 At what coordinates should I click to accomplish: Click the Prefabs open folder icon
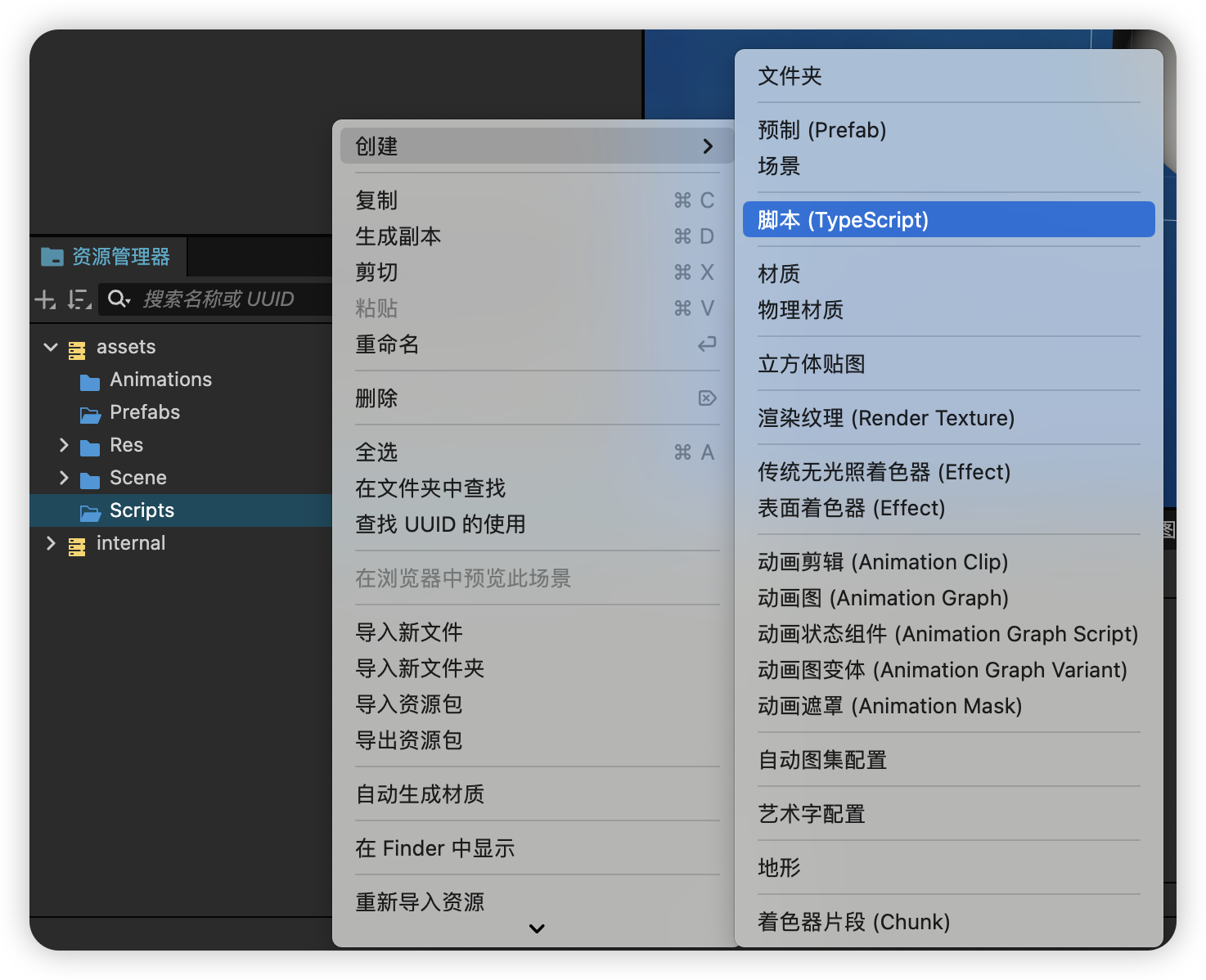click(x=90, y=414)
